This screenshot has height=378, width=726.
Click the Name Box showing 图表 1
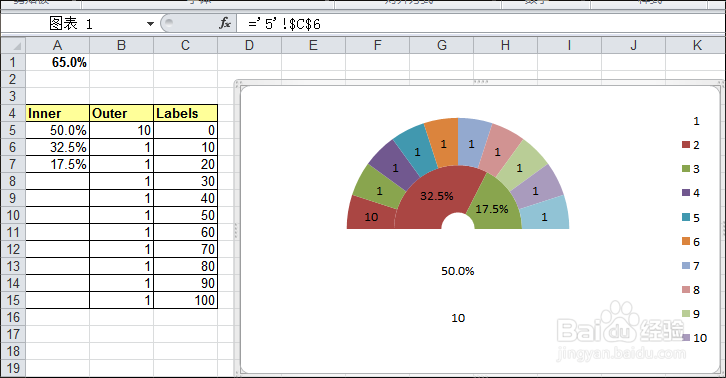pos(72,24)
